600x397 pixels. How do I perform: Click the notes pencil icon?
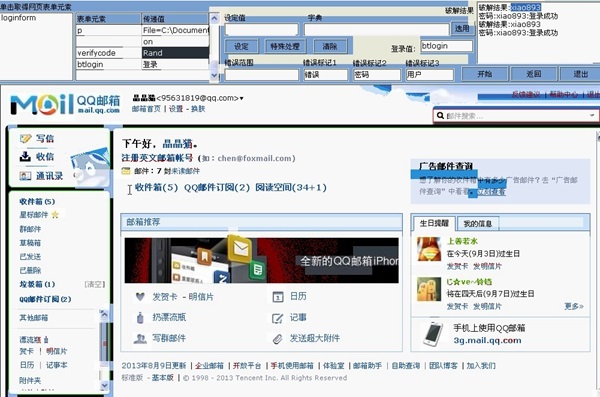pyautogui.click(x=277, y=318)
